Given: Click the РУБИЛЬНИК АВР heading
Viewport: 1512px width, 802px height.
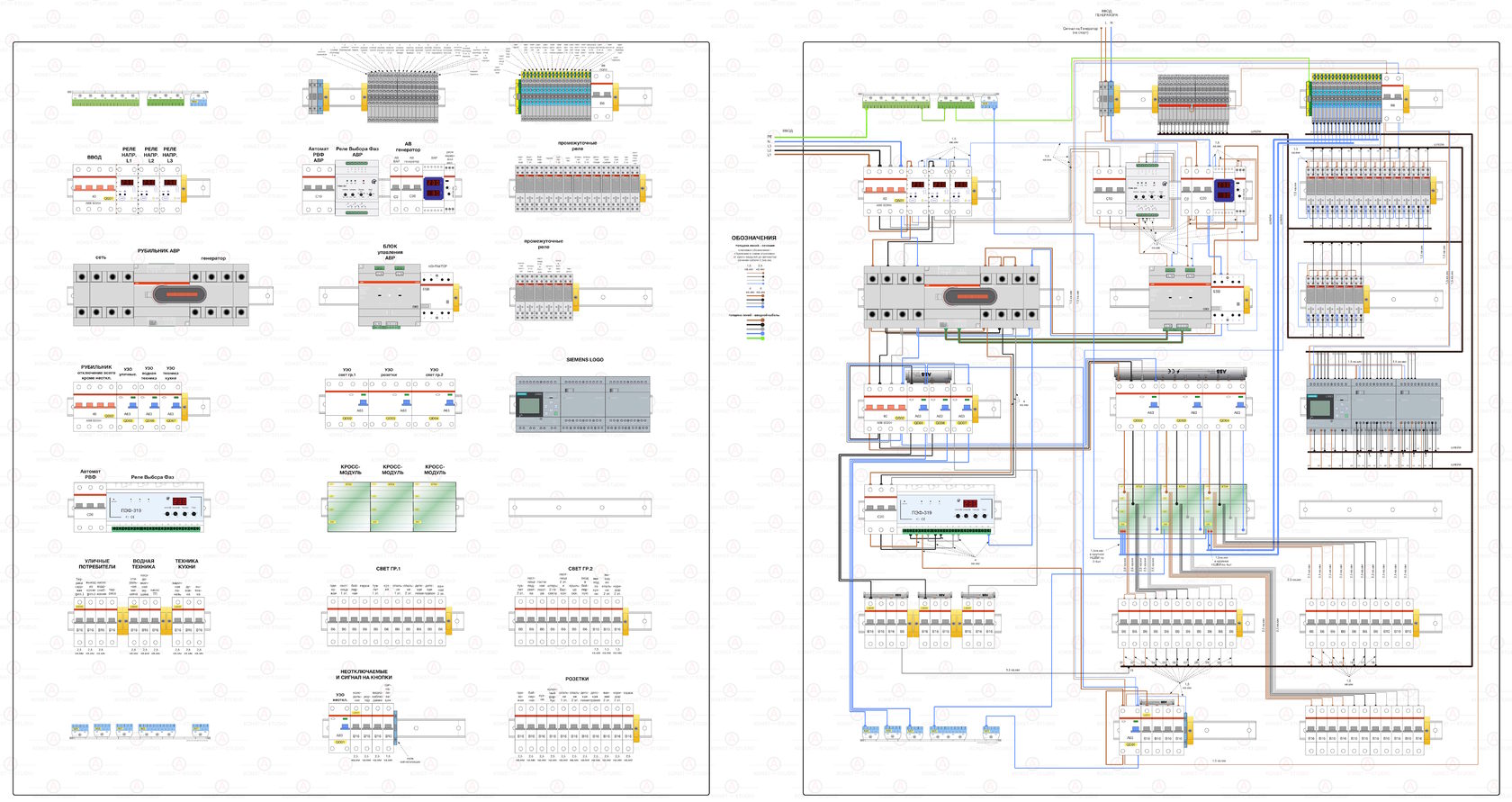Looking at the screenshot, I should click(158, 251).
